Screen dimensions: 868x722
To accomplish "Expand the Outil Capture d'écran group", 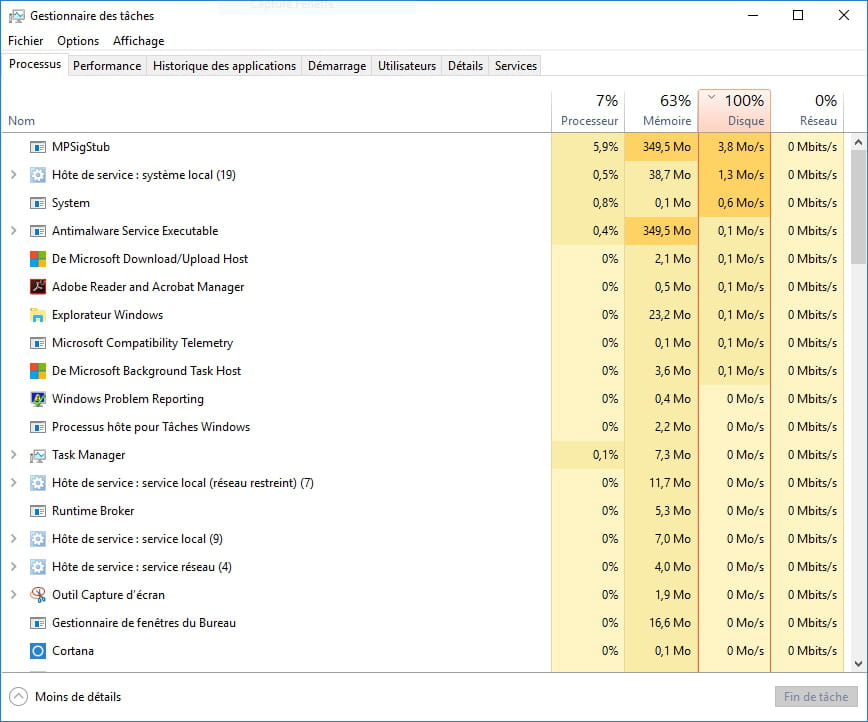I will coord(14,595).
